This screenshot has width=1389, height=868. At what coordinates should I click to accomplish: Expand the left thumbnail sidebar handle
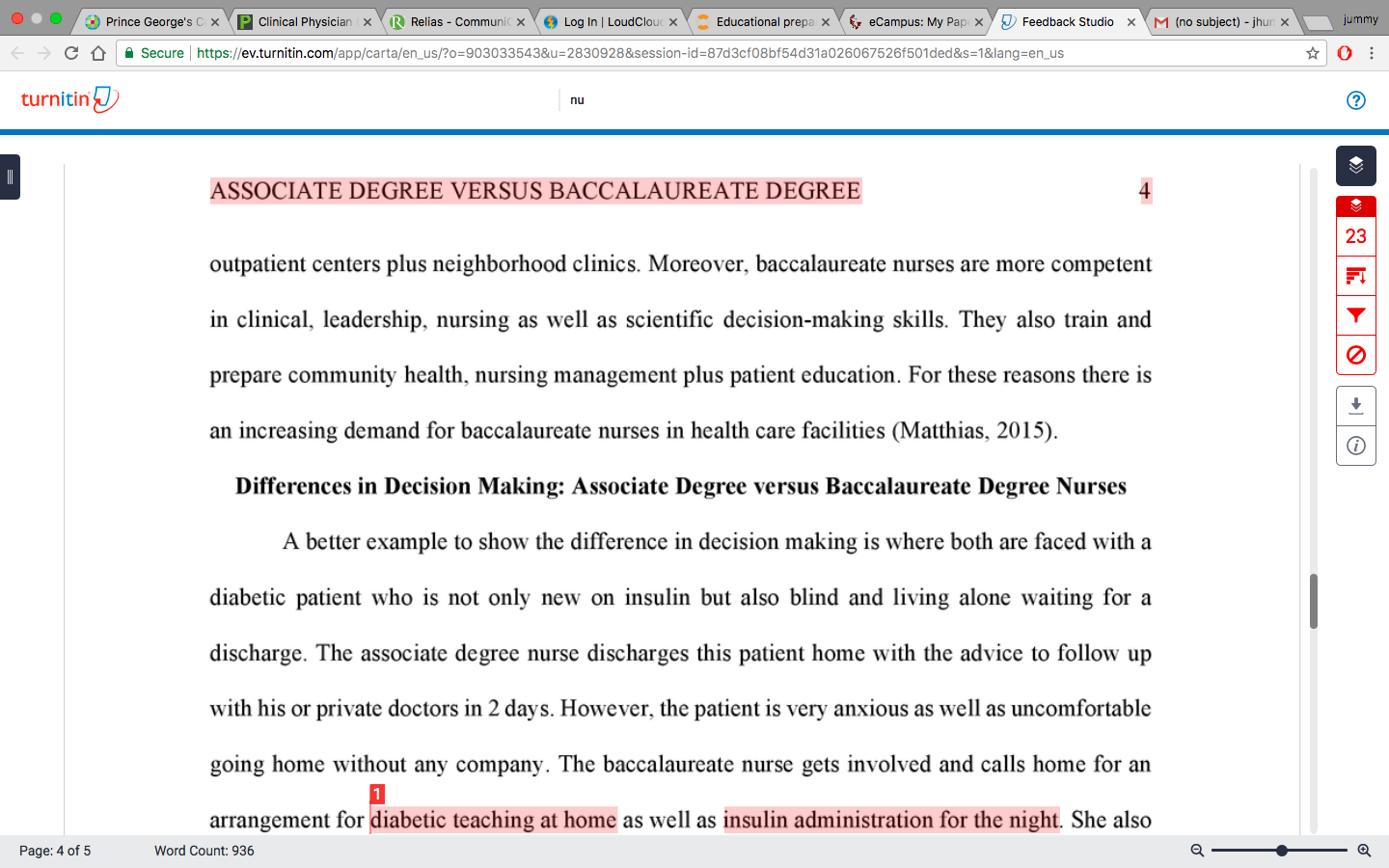10,176
